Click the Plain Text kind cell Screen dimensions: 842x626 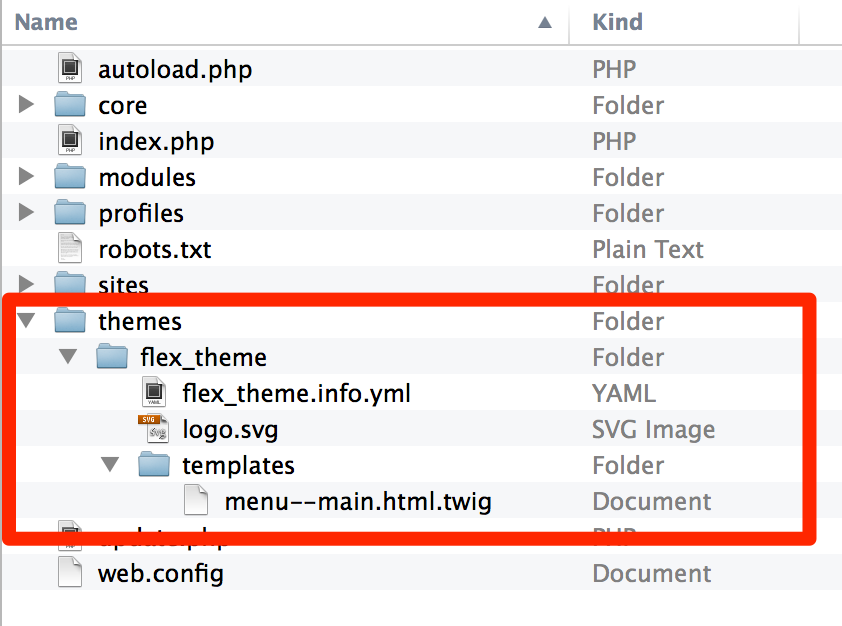pyautogui.click(x=648, y=249)
